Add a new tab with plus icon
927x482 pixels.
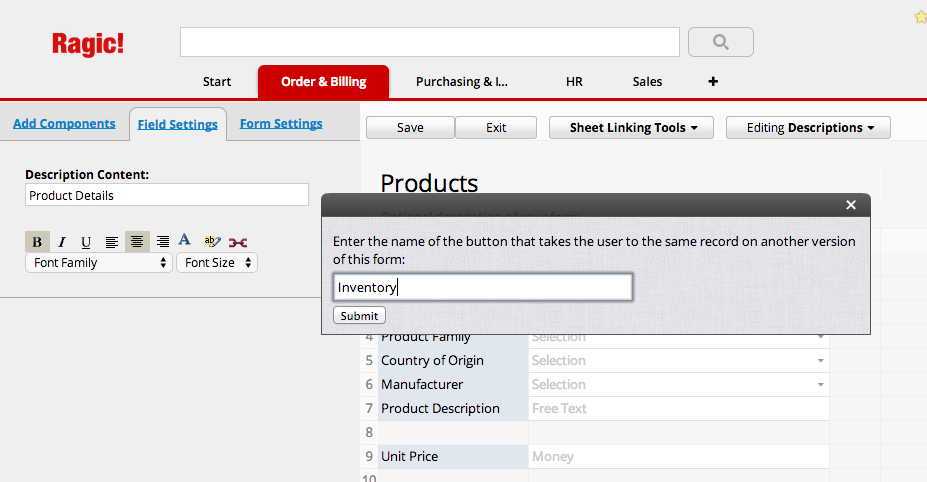pyautogui.click(x=713, y=82)
